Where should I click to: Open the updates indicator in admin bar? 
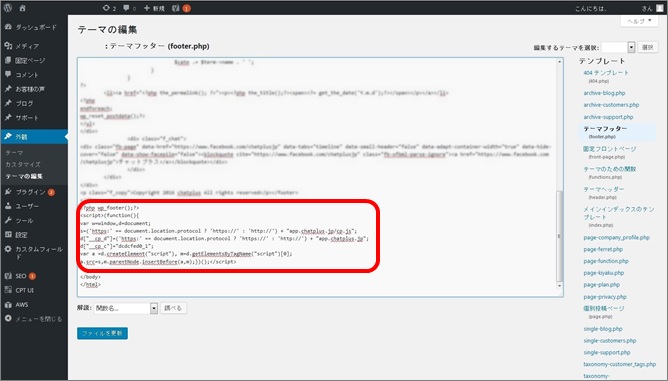coord(109,8)
